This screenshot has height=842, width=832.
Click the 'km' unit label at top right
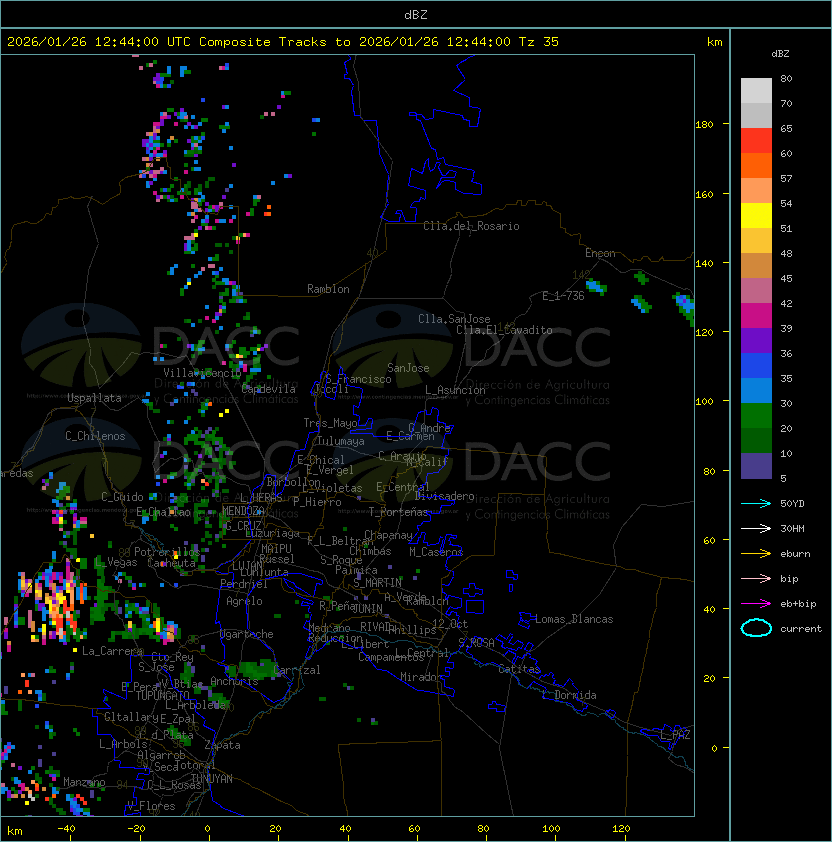714,42
